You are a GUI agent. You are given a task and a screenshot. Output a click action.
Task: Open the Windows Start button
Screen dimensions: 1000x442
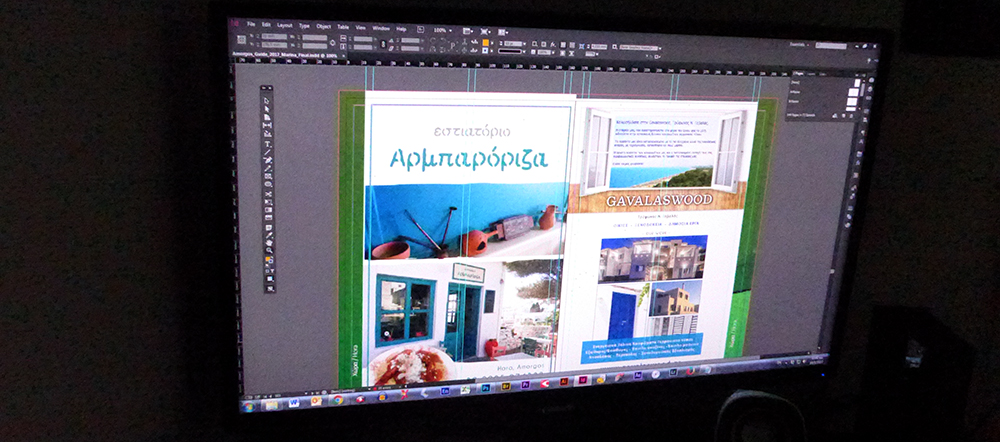click(x=248, y=406)
